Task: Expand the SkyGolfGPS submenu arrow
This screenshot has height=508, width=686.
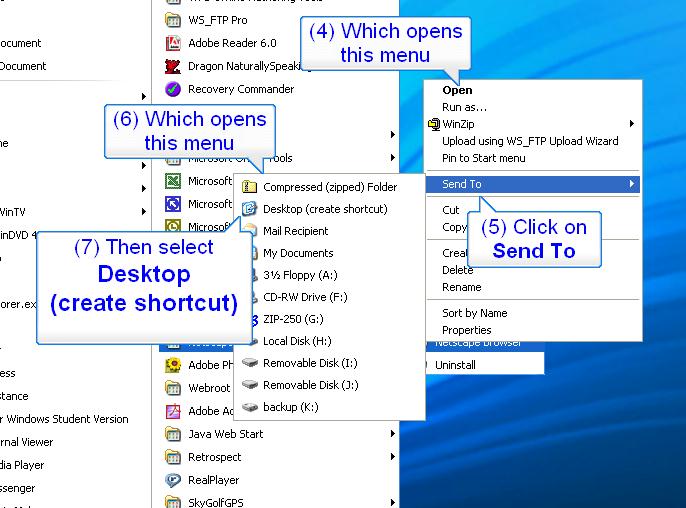Action: coord(392,502)
